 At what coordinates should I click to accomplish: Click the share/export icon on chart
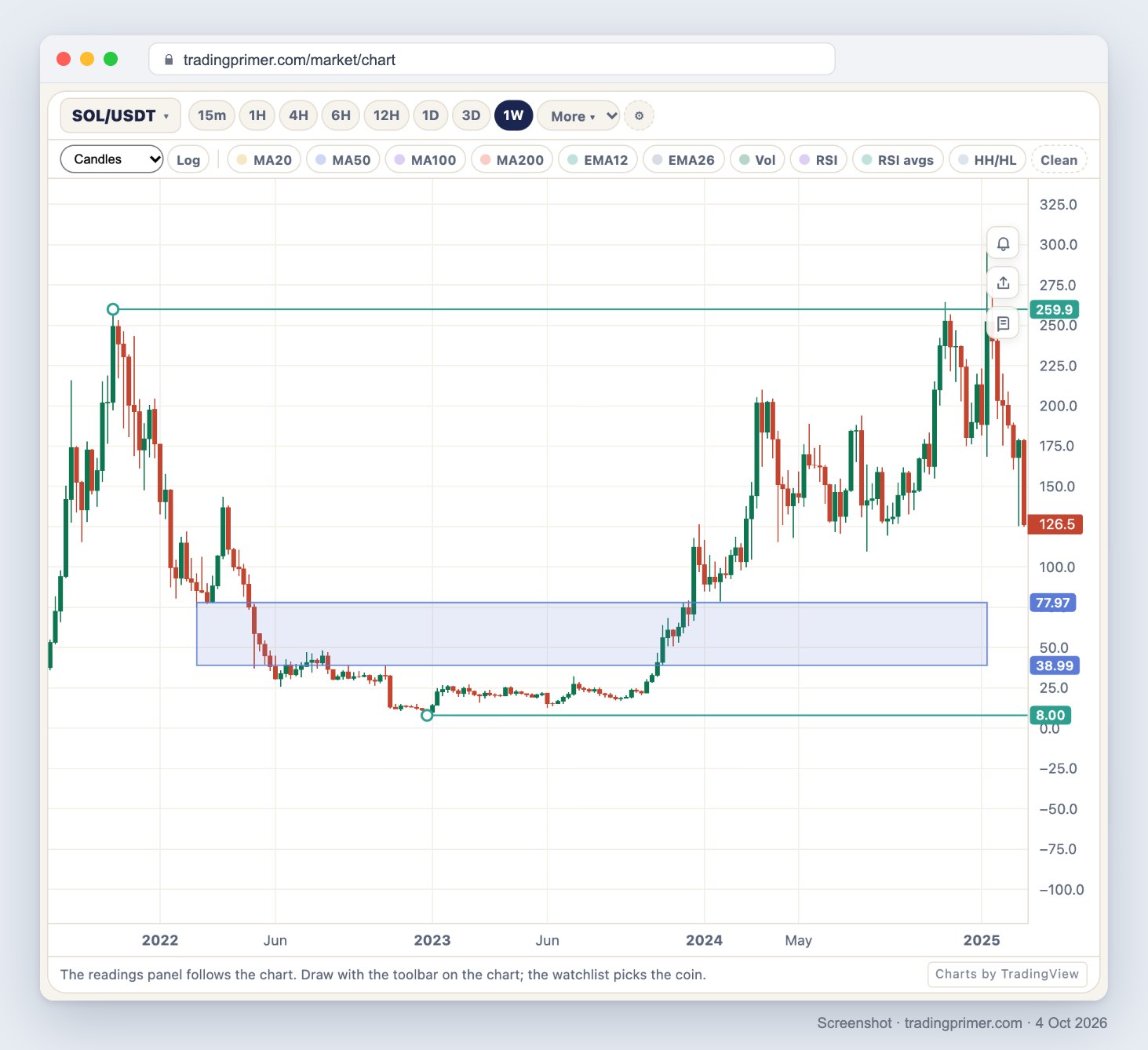(x=1003, y=283)
